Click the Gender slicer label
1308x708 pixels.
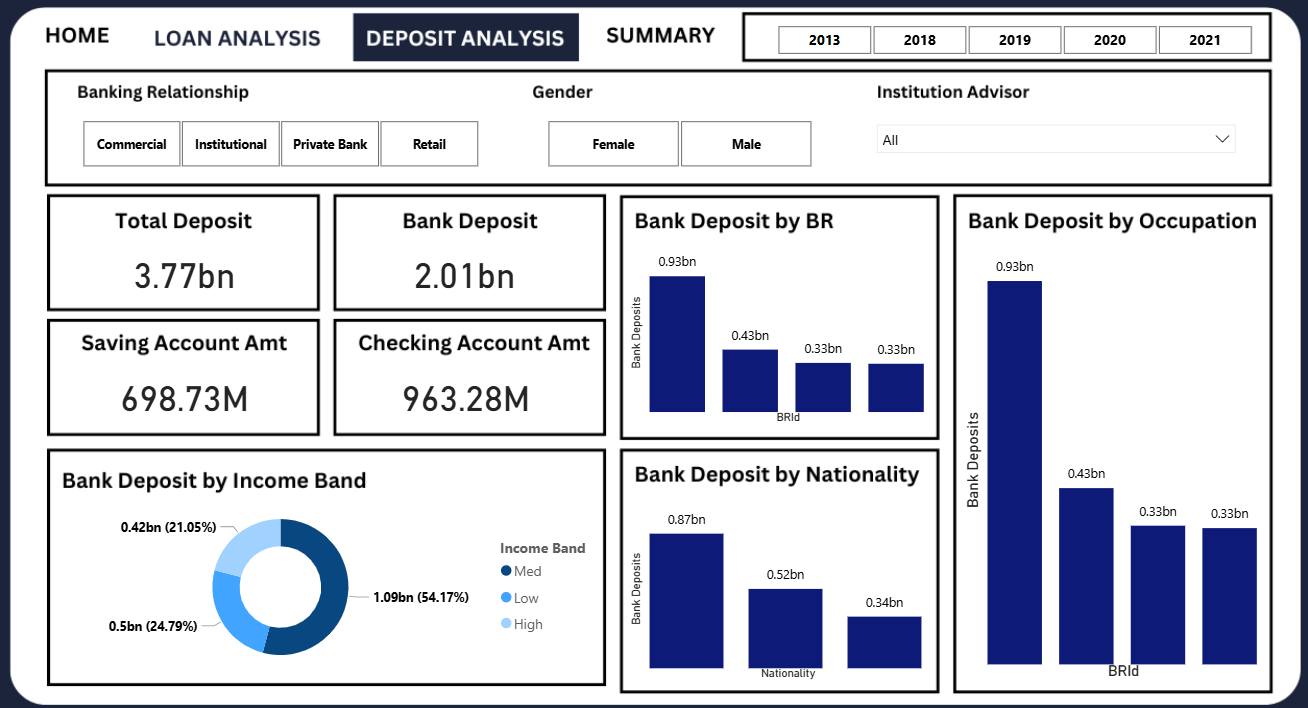tap(562, 92)
